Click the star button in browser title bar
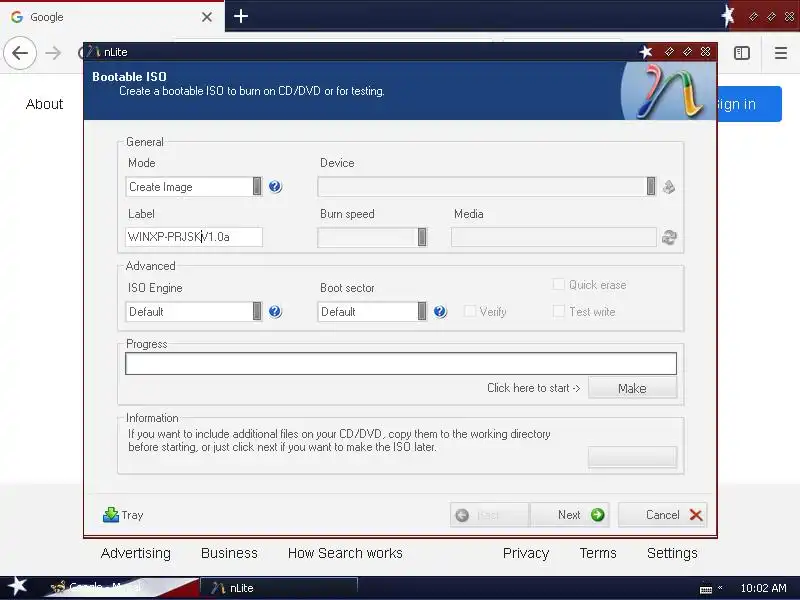This screenshot has width=800, height=600. click(728, 16)
